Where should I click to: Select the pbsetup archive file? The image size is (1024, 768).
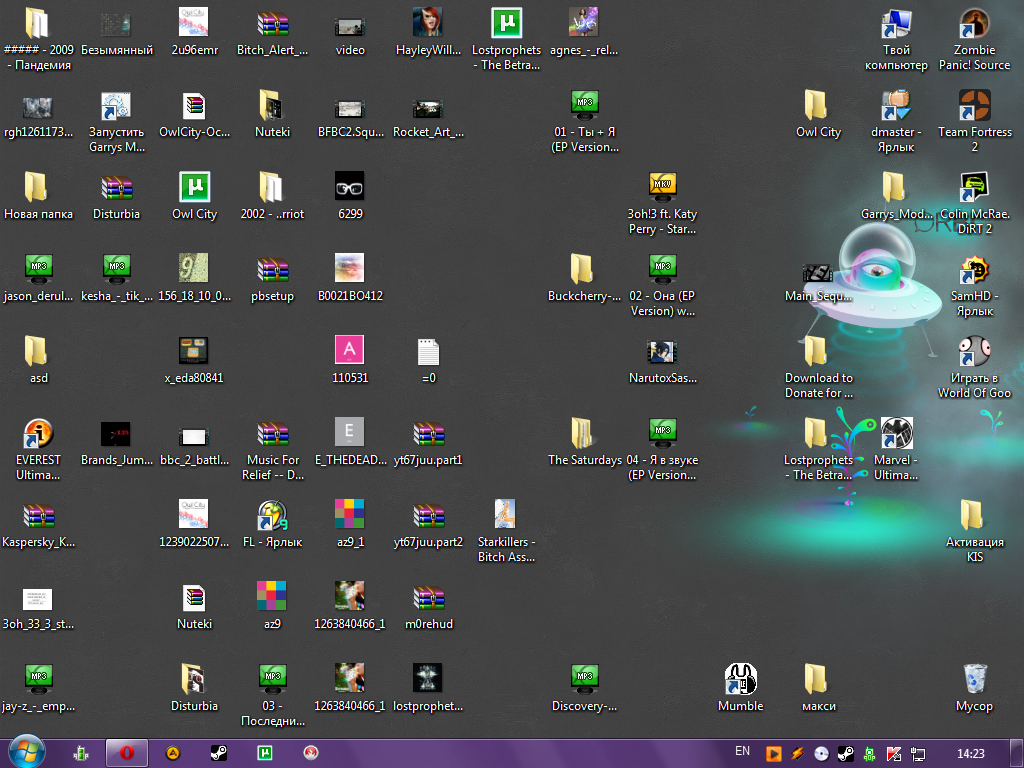[272, 270]
